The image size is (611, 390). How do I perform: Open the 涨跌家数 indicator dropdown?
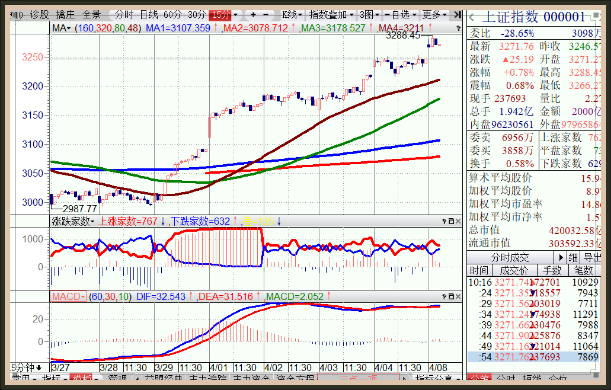tap(73, 221)
